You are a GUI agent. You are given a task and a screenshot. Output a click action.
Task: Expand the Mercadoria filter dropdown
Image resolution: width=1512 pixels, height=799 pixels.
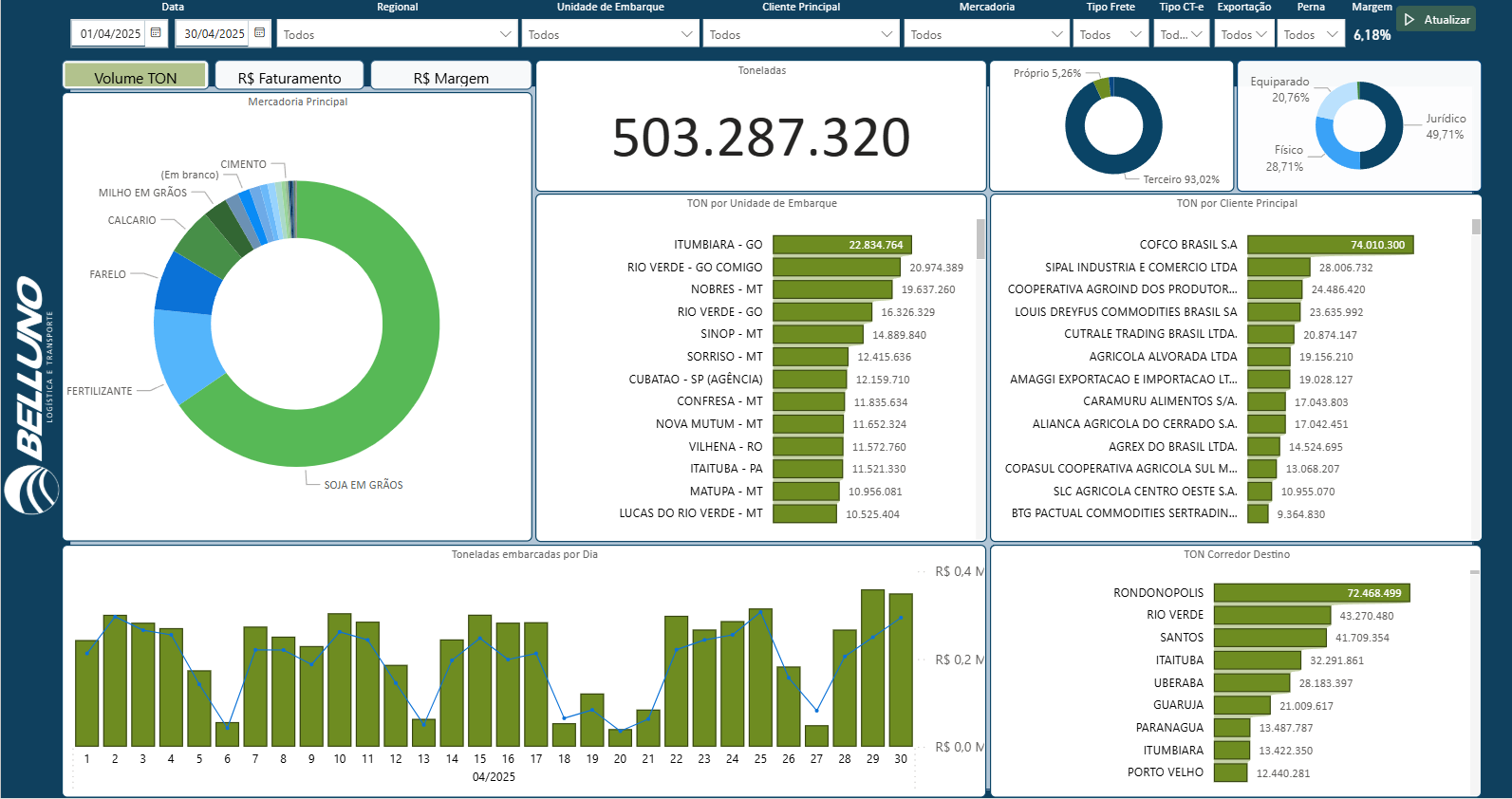(x=987, y=34)
